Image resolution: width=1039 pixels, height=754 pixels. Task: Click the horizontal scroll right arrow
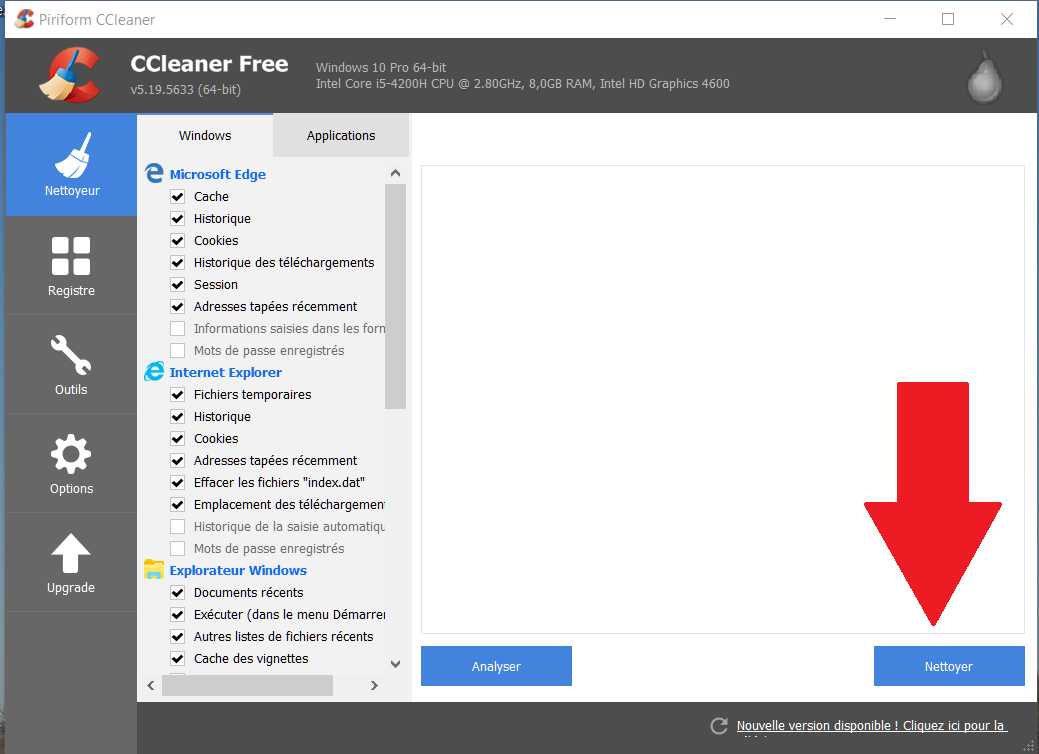[374, 685]
